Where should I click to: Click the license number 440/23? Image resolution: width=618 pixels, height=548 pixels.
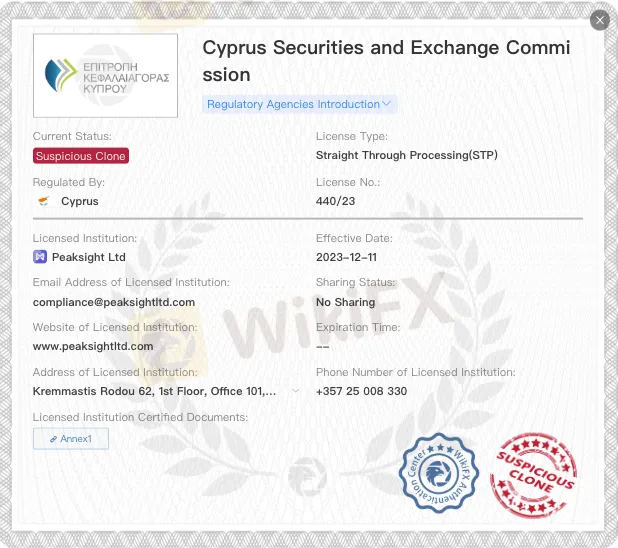click(335, 201)
